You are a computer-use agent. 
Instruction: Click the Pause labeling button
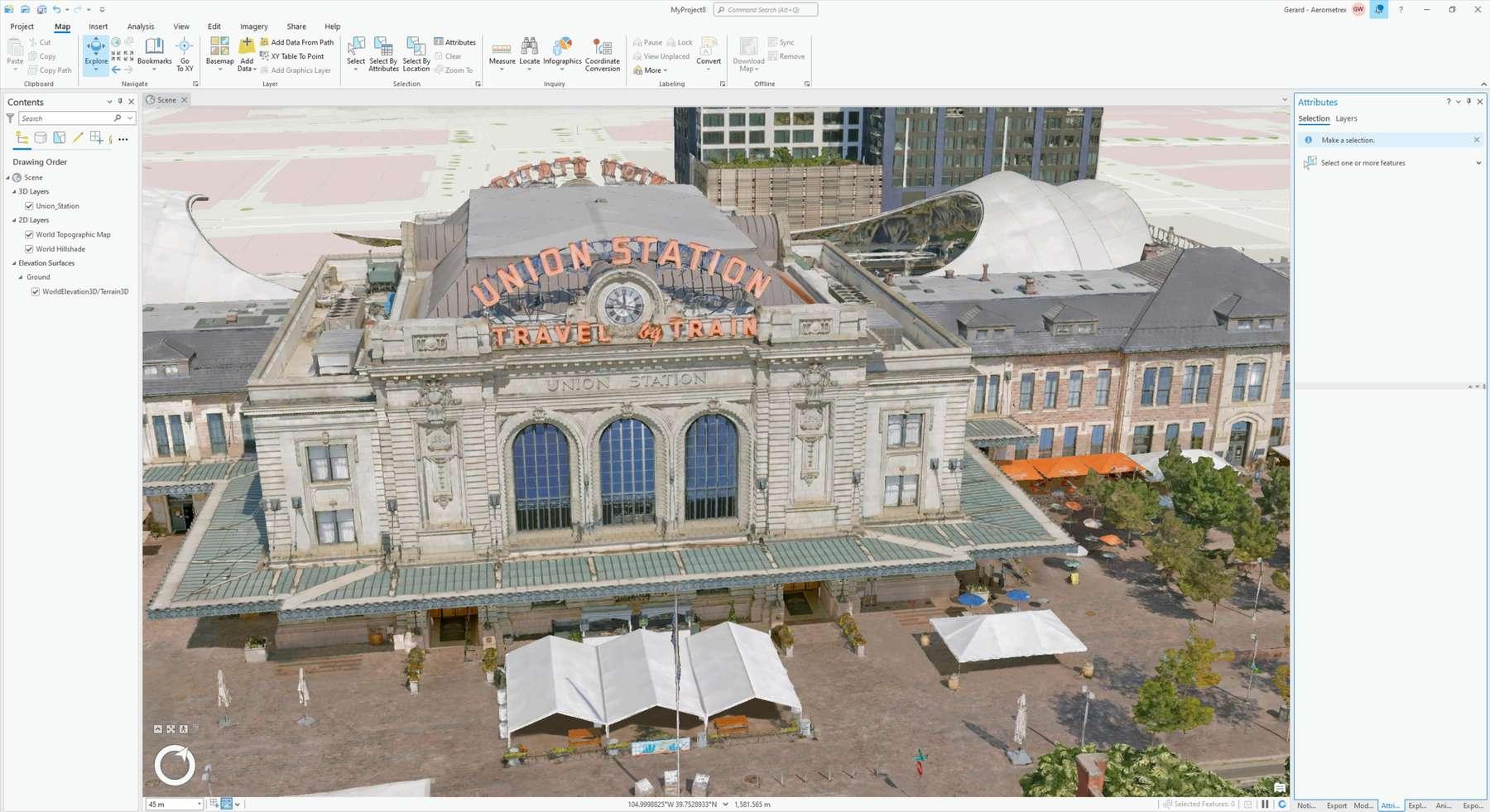pos(647,42)
